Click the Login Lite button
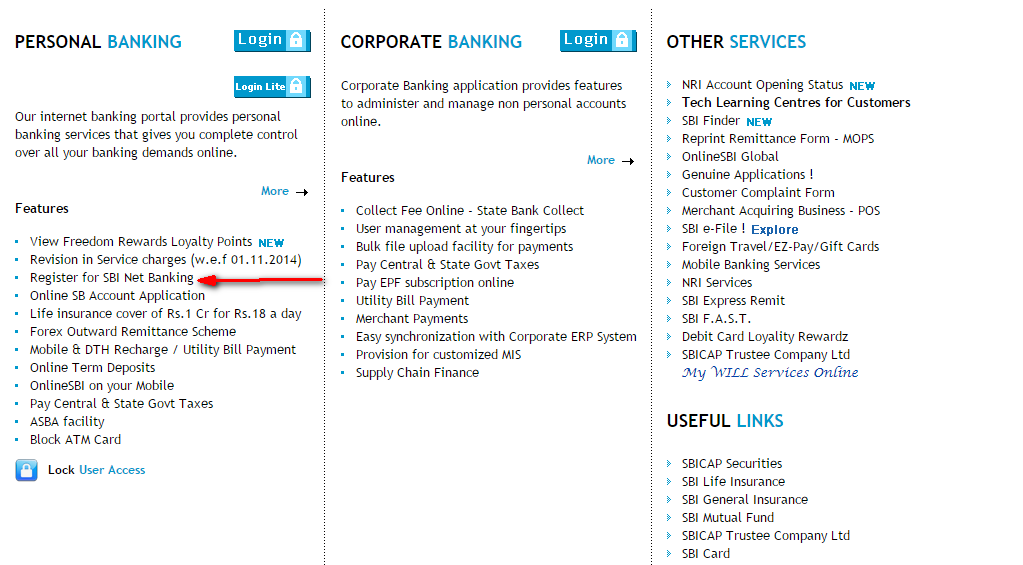This screenshot has width=1023, height=565. [x=272, y=87]
